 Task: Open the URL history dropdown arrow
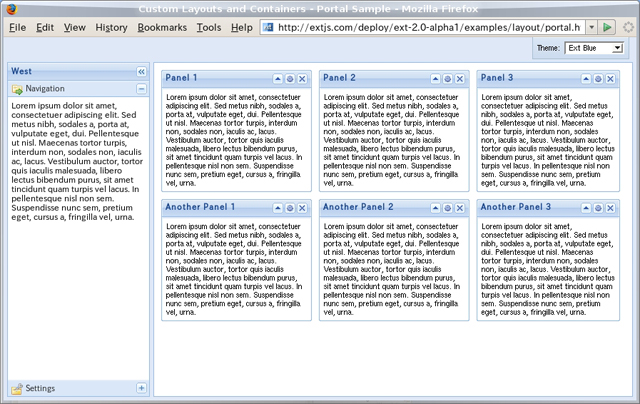pyautogui.click(x=591, y=27)
